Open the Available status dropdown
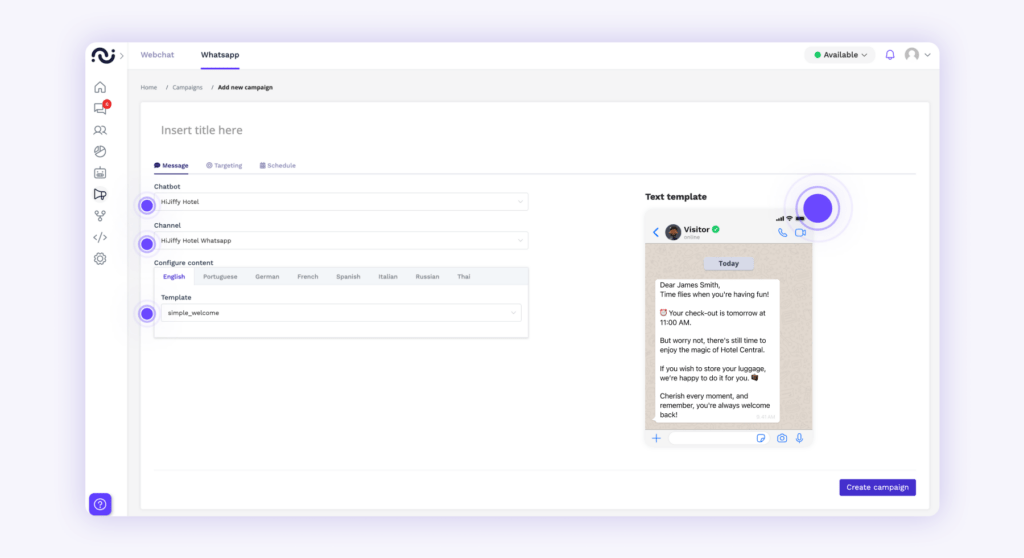The image size is (1024, 558). coord(840,55)
